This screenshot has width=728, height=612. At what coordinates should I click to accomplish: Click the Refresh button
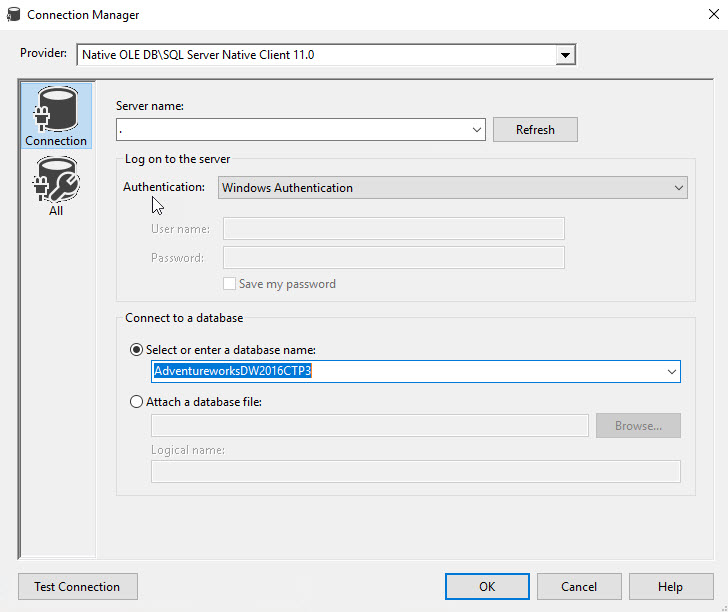(535, 130)
